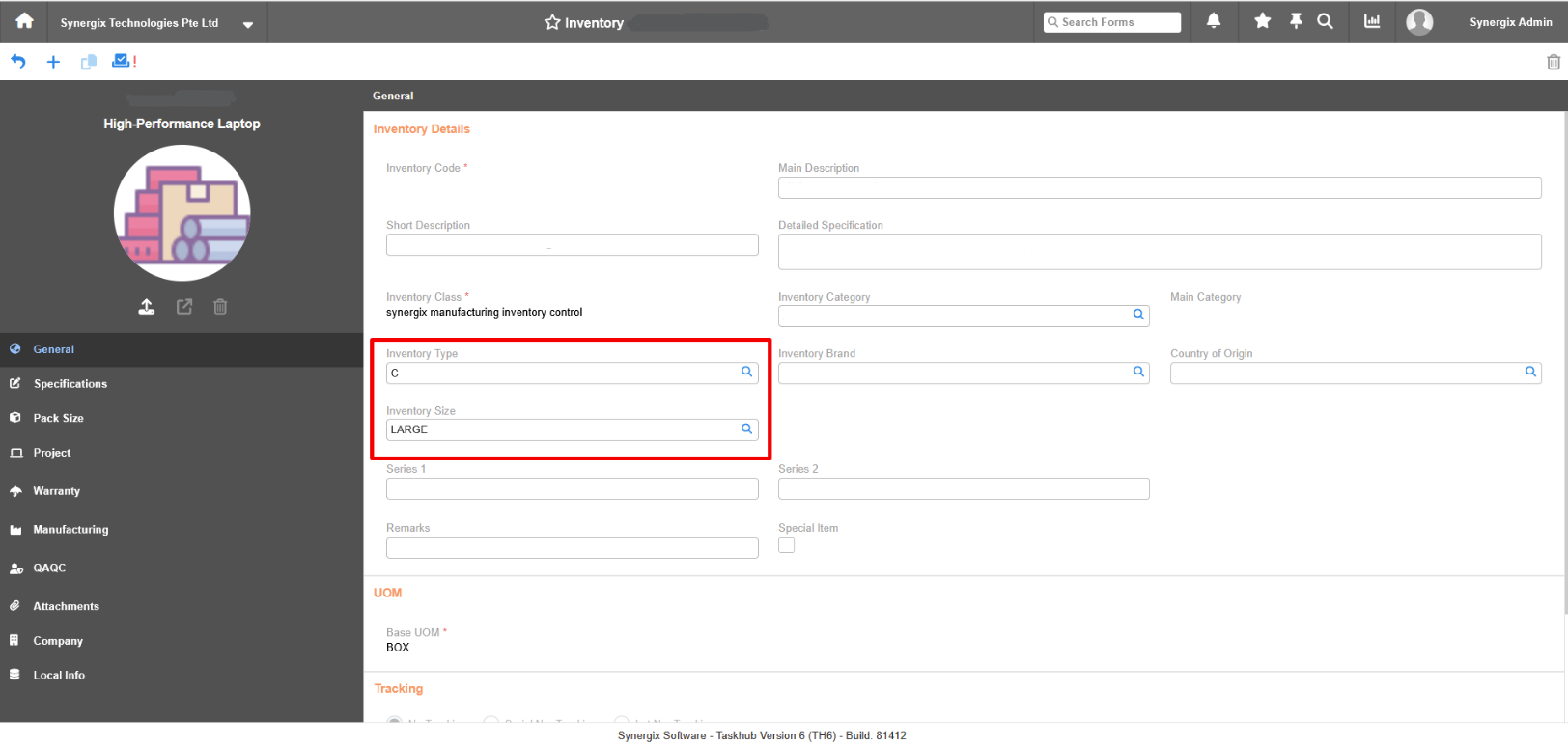Click the Remarks field
This screenshot has height=748, width=1568.
point(573,548)
